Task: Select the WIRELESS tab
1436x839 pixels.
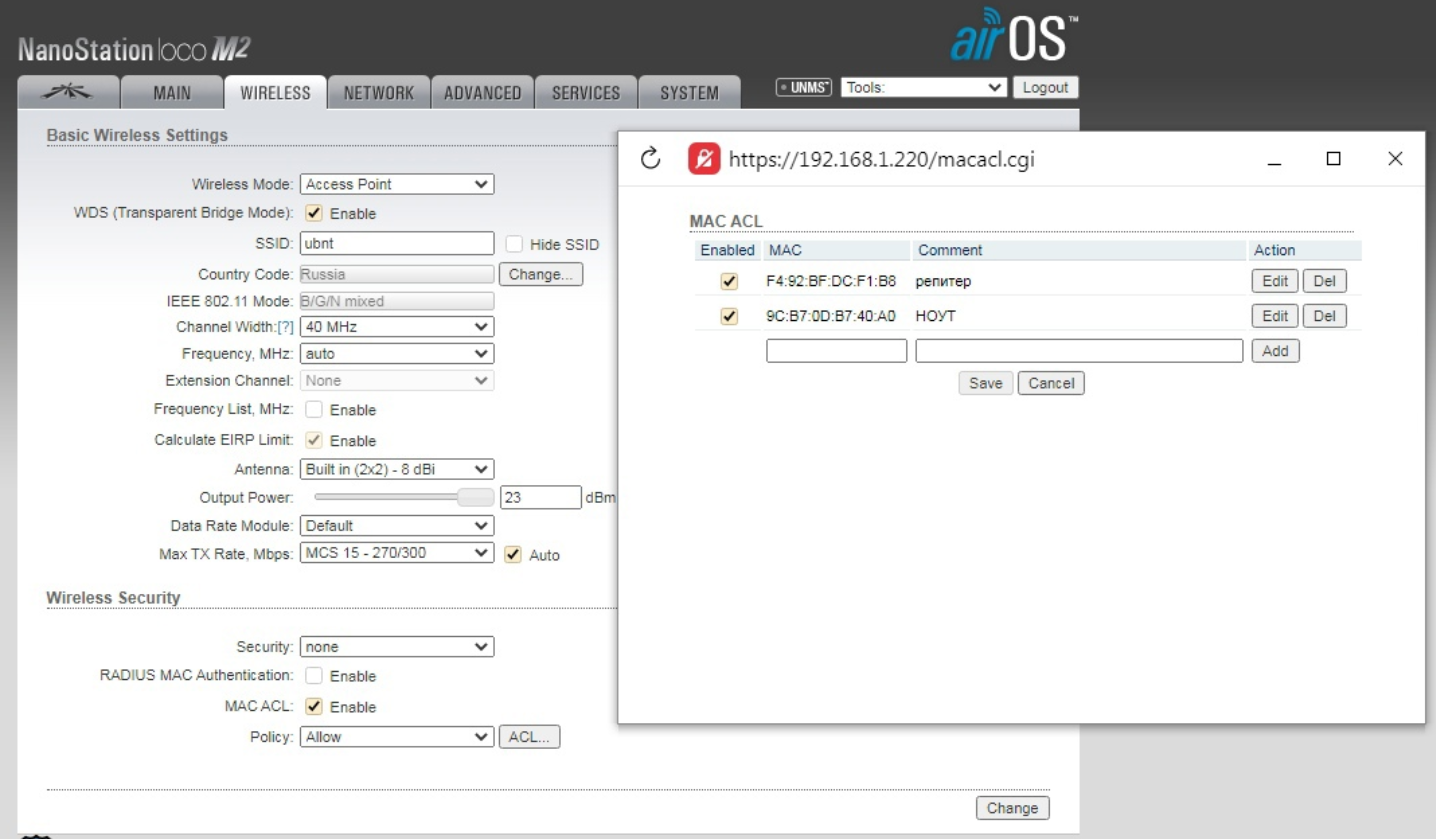Action: click(x=275, y=93)
